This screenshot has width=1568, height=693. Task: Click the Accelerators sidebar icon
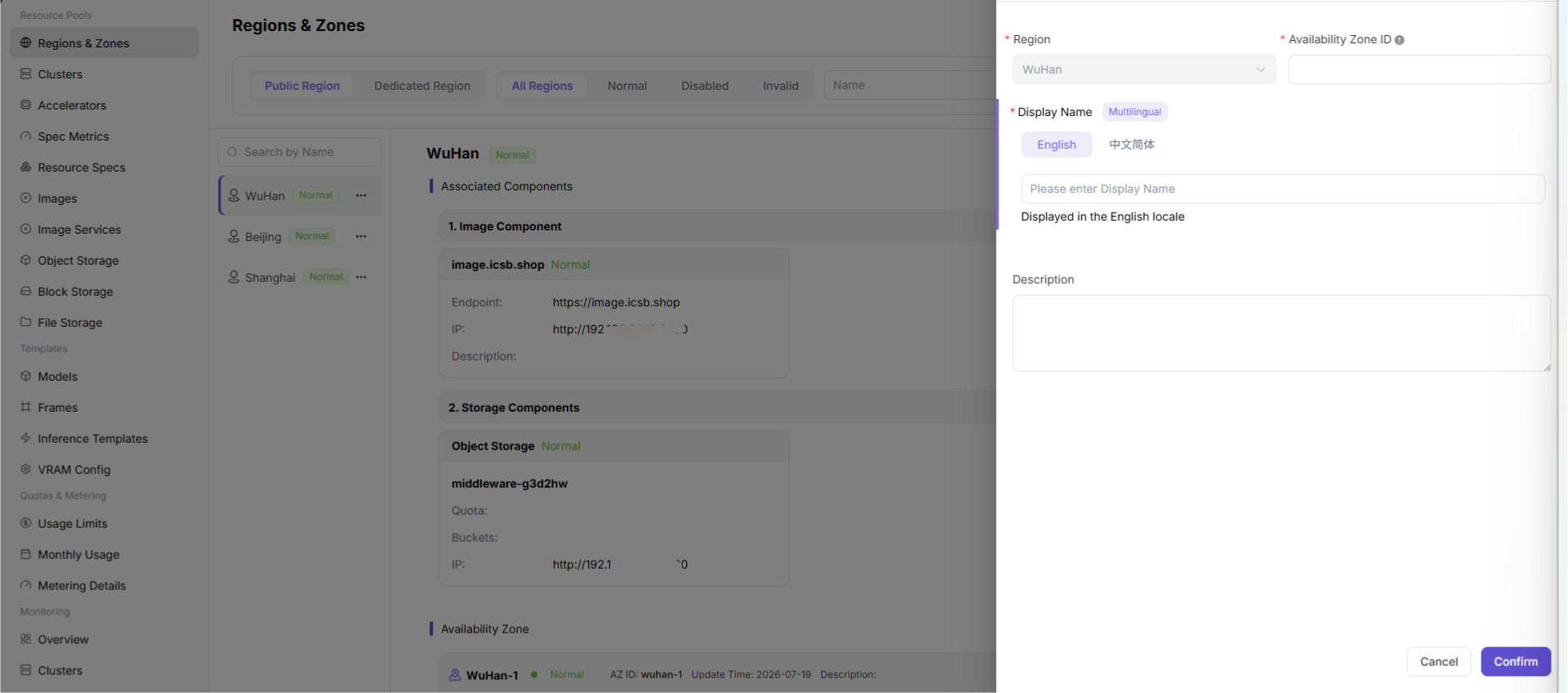(26, 105)
